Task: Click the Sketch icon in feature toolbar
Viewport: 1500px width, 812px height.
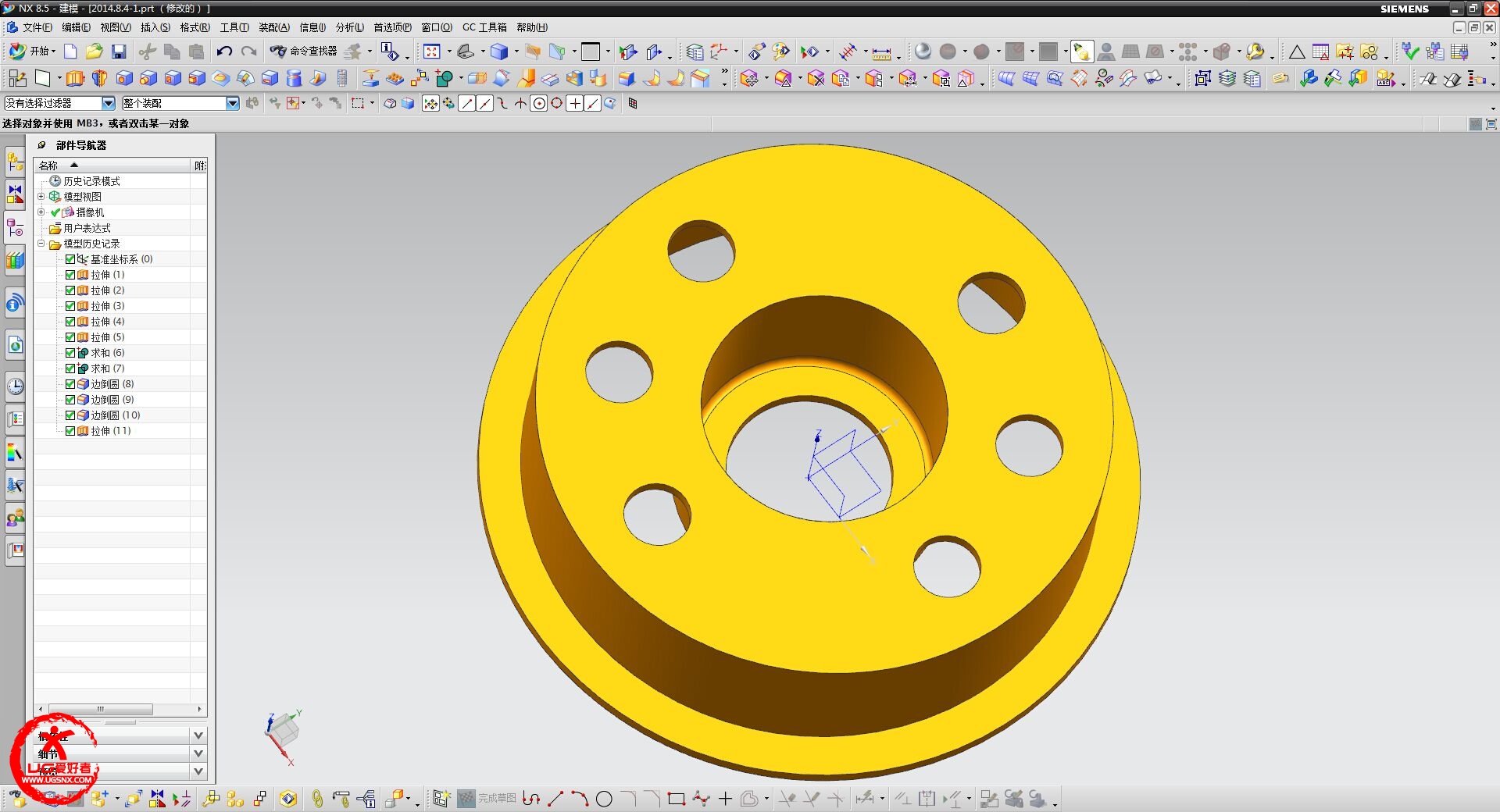Action: tap(18, 78)
